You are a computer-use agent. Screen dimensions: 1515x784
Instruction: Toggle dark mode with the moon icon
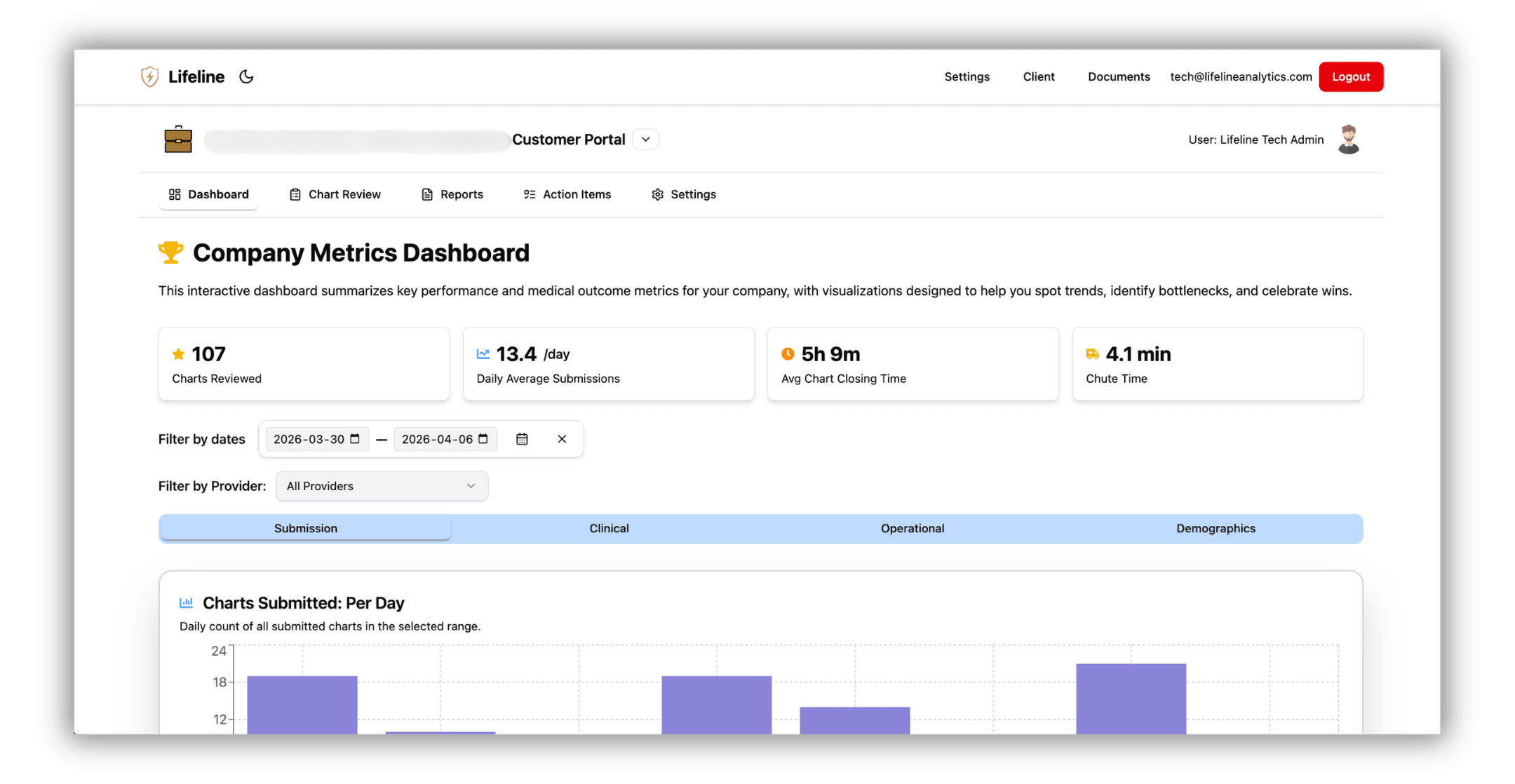[x=246, y=76]
